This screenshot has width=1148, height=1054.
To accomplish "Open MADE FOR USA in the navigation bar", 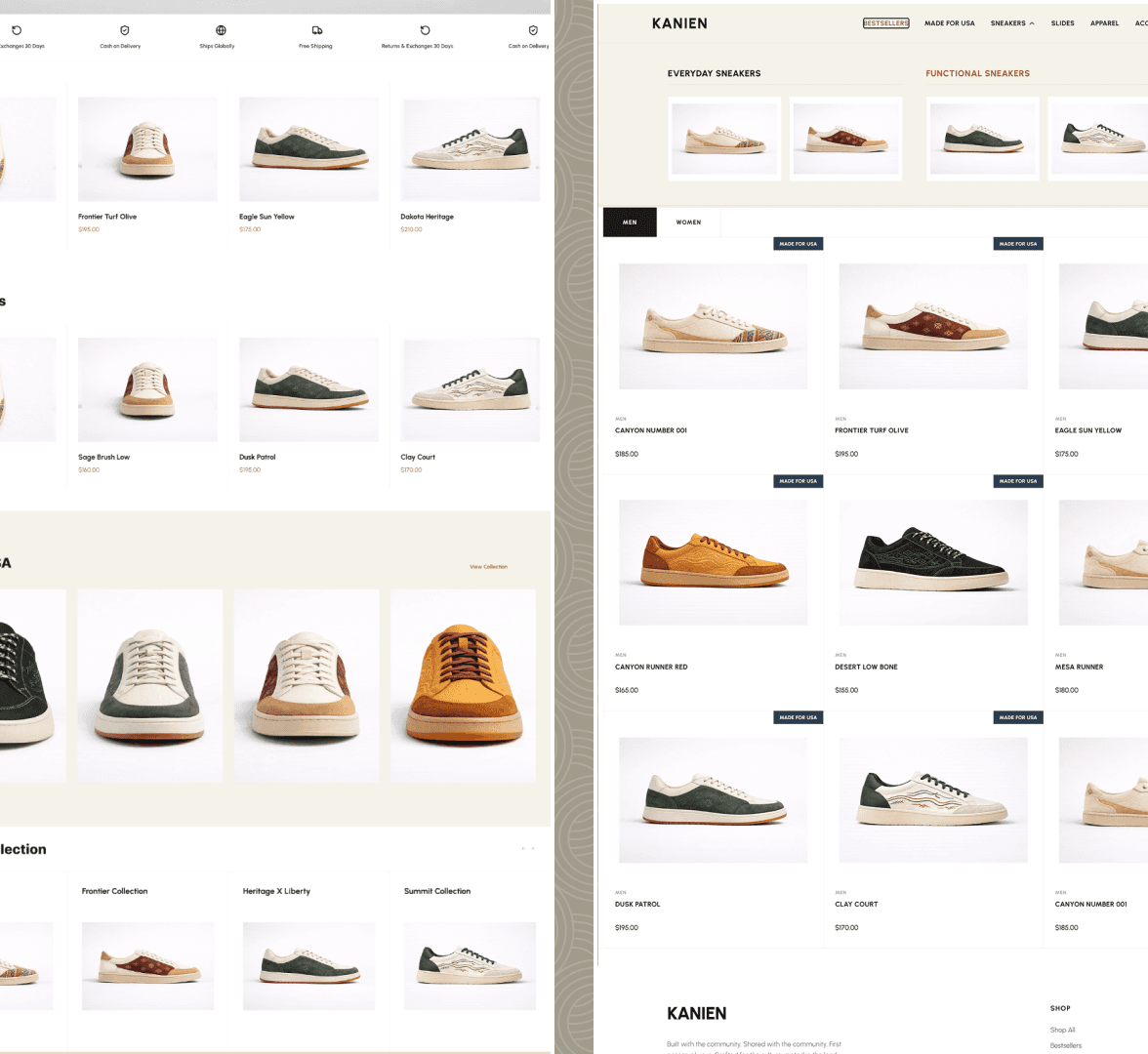I will click(950, 23).
